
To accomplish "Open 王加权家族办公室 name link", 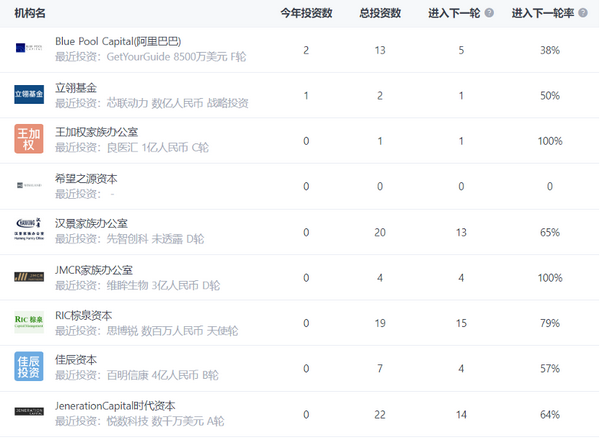I will 96,132.
